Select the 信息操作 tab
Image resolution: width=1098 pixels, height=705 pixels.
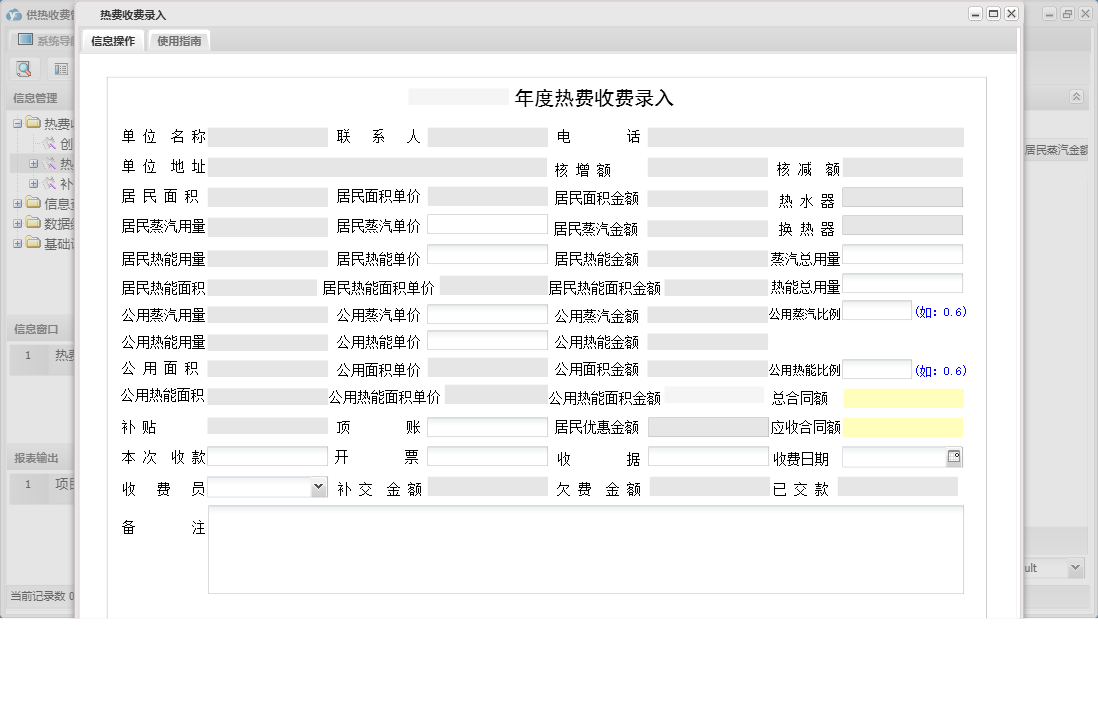[112, 41]
